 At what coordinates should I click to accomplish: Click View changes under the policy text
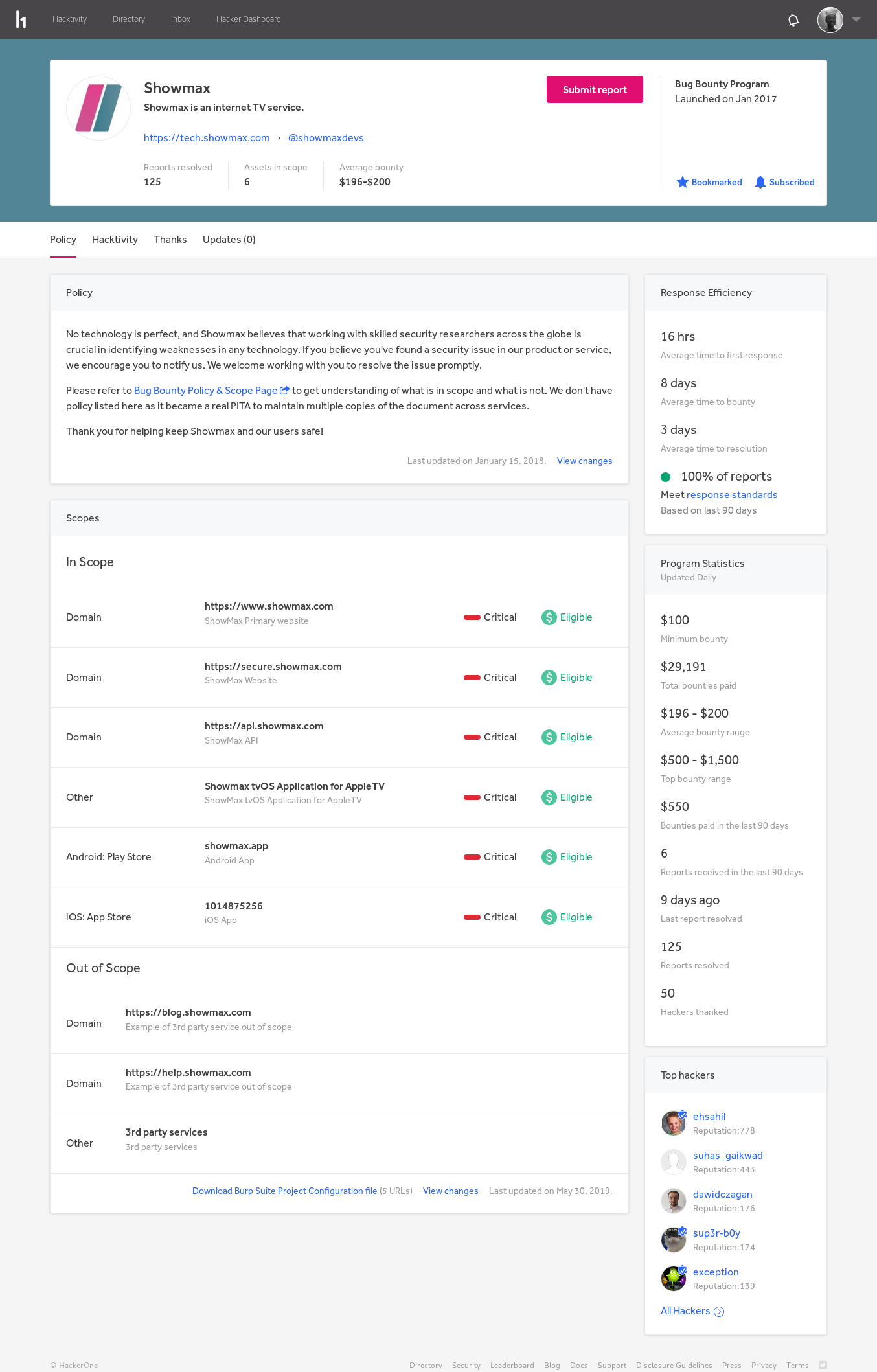(584, 461)
